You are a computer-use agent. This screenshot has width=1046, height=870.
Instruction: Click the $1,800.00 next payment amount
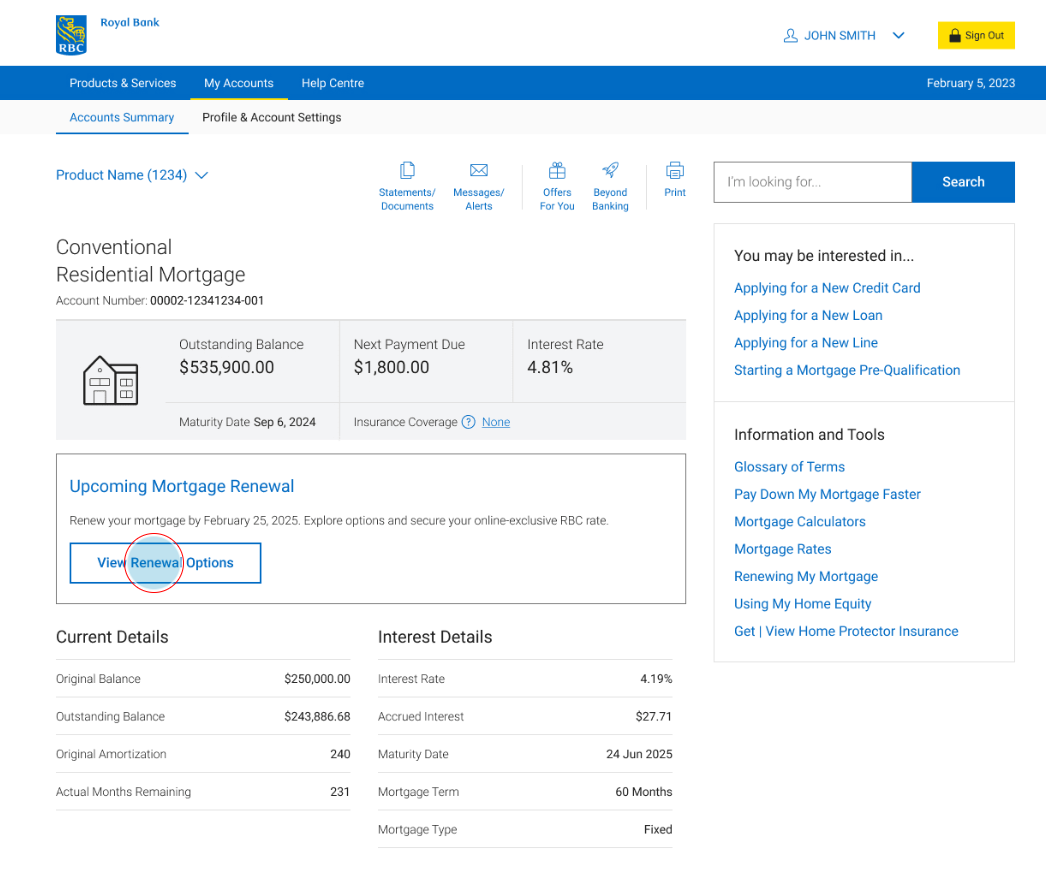(392, 367)
